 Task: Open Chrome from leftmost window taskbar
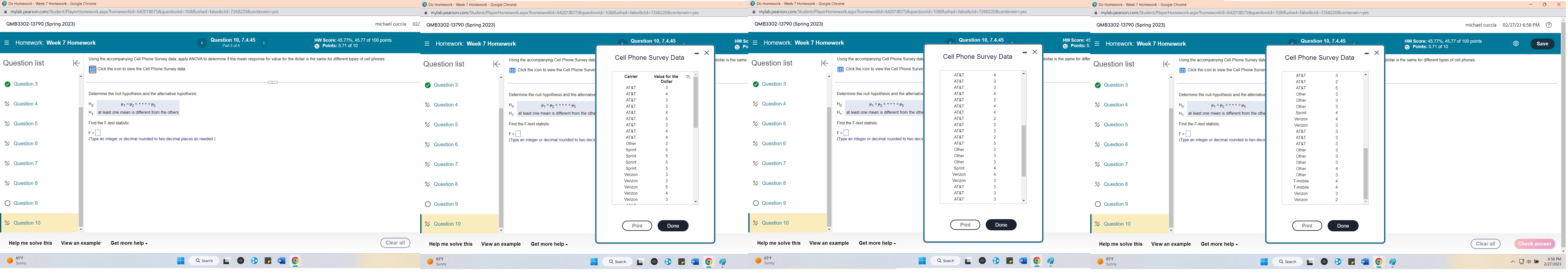coord(295,261)
